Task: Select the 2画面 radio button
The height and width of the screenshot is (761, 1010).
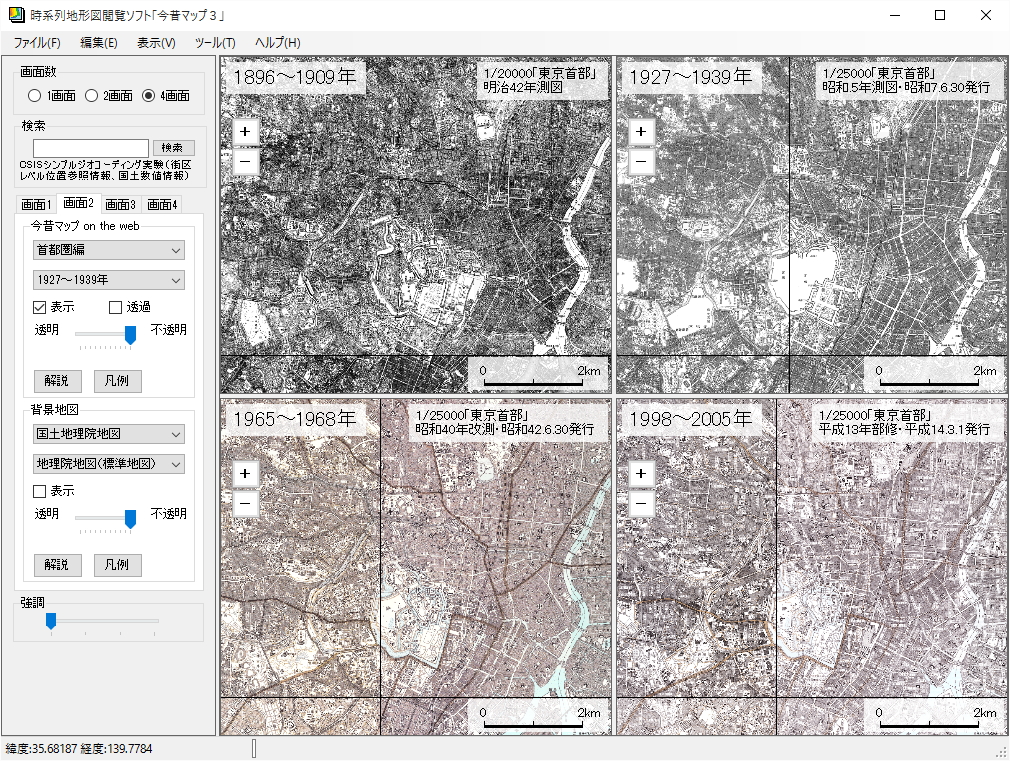Action: [108, 95]
